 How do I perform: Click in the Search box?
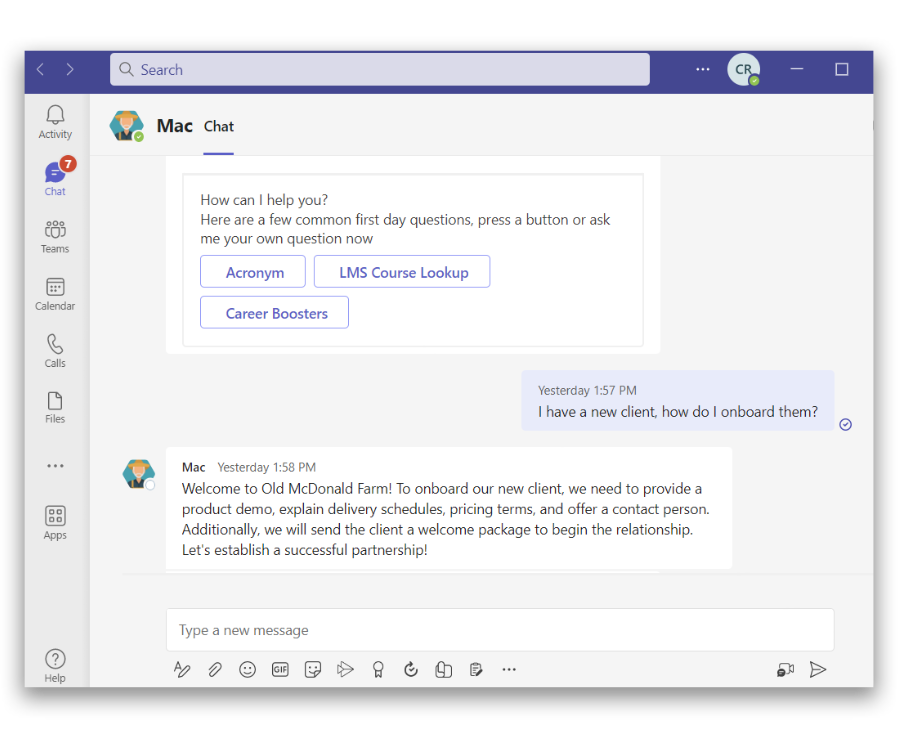pos(379,69)
